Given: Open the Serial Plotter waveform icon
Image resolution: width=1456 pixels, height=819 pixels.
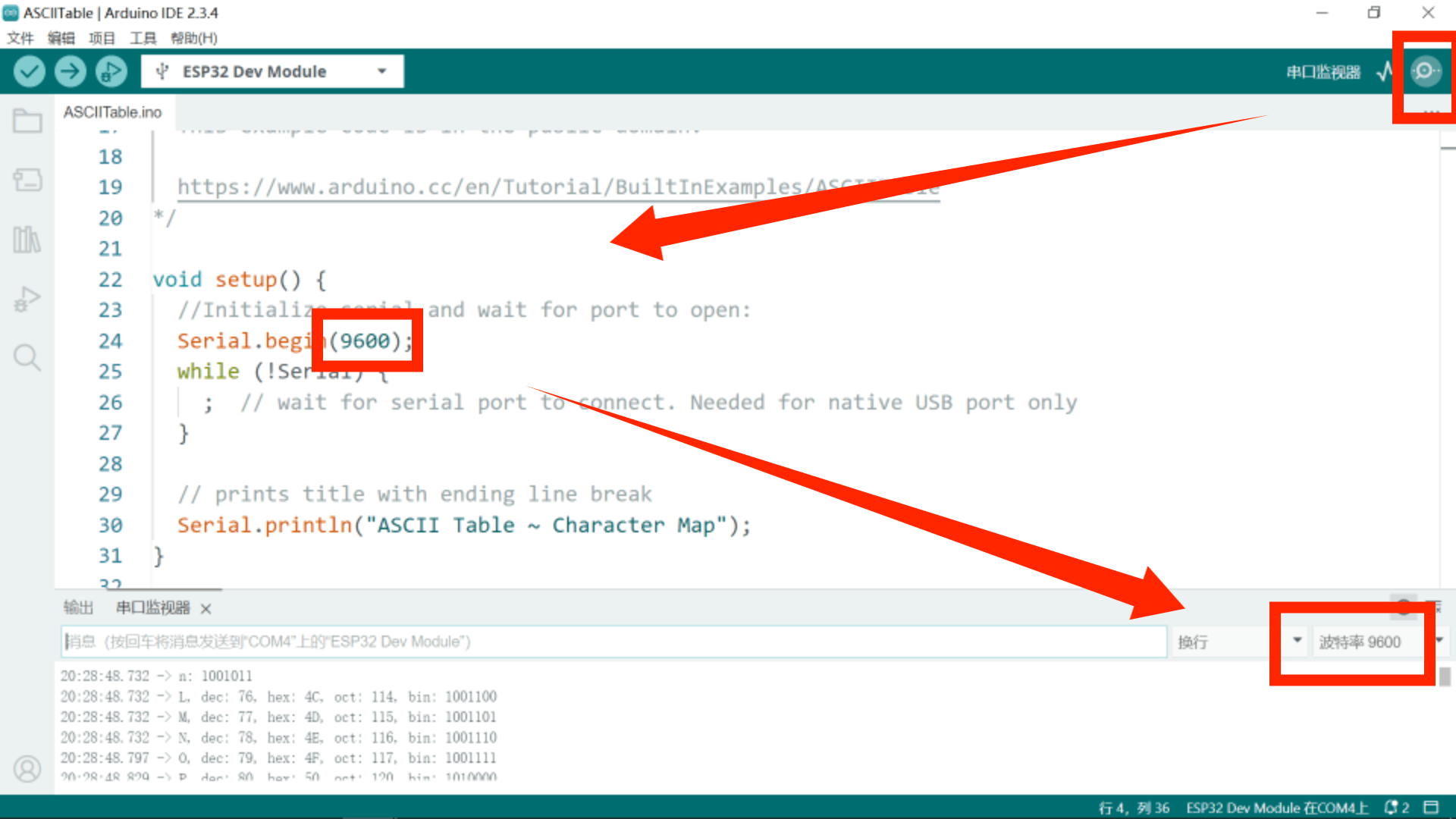Looking at the screenshot, I should click(1385, 71).
